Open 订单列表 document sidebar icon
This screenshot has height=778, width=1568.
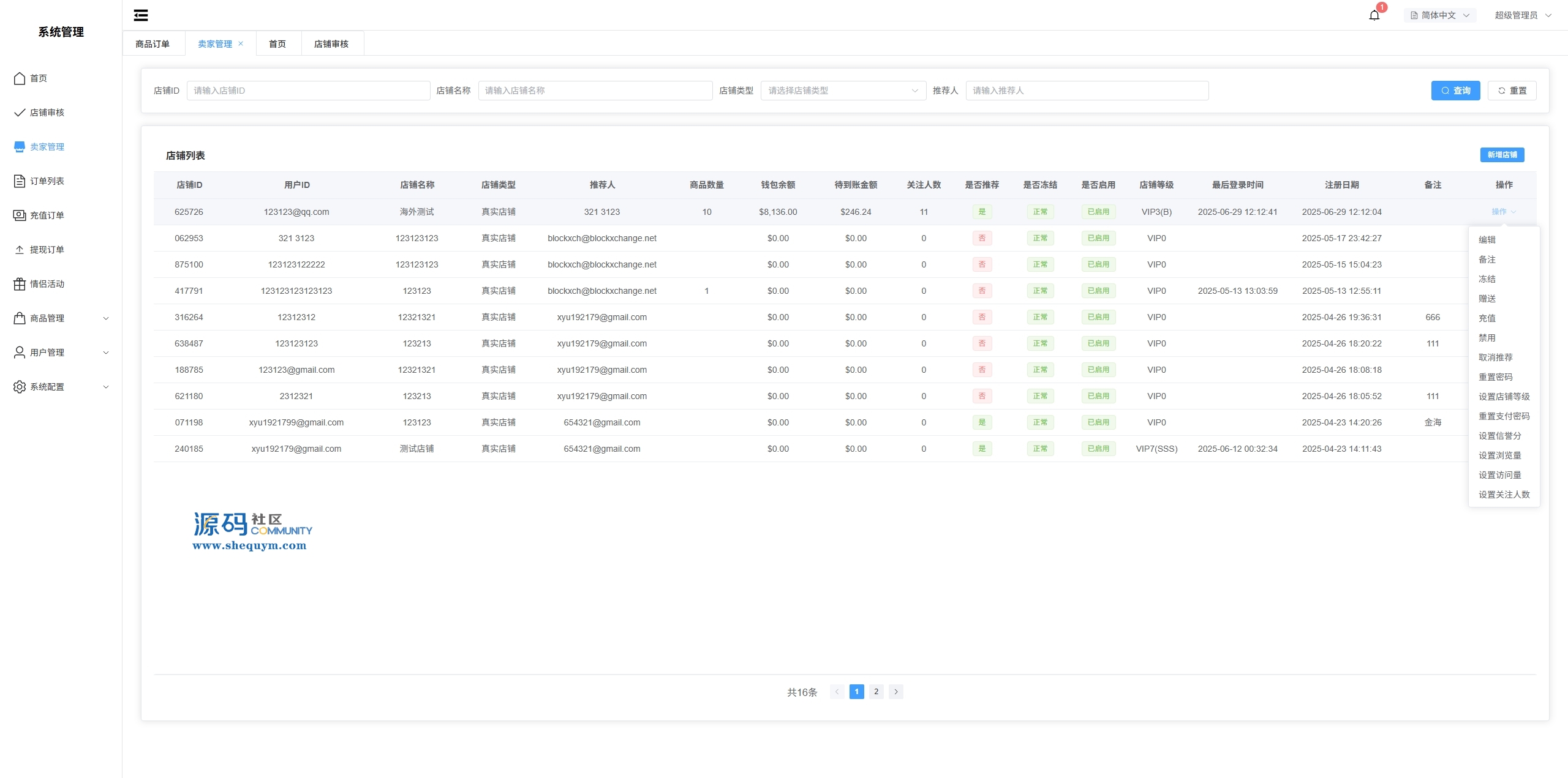(x=20, y=181)
